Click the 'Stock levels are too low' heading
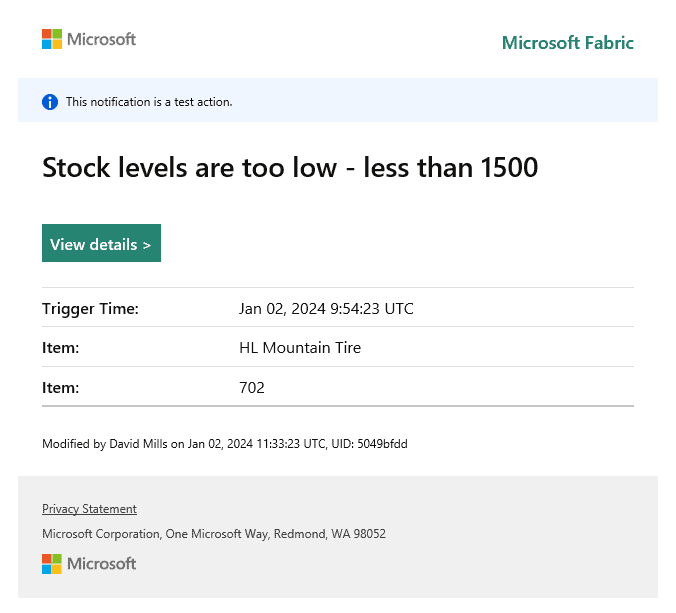 click(x=190, y=168)
